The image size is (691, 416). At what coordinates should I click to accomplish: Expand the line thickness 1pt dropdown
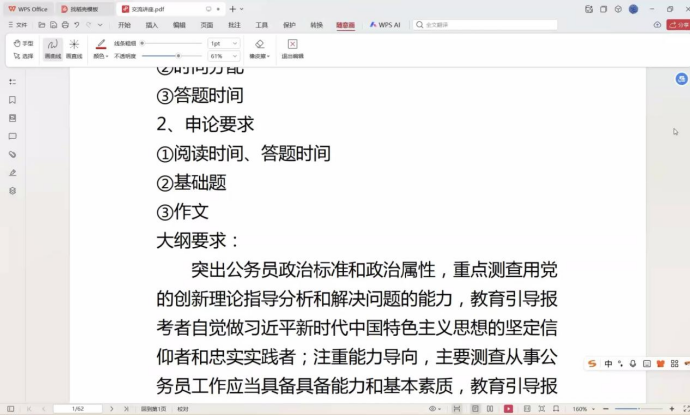[224, 43]
